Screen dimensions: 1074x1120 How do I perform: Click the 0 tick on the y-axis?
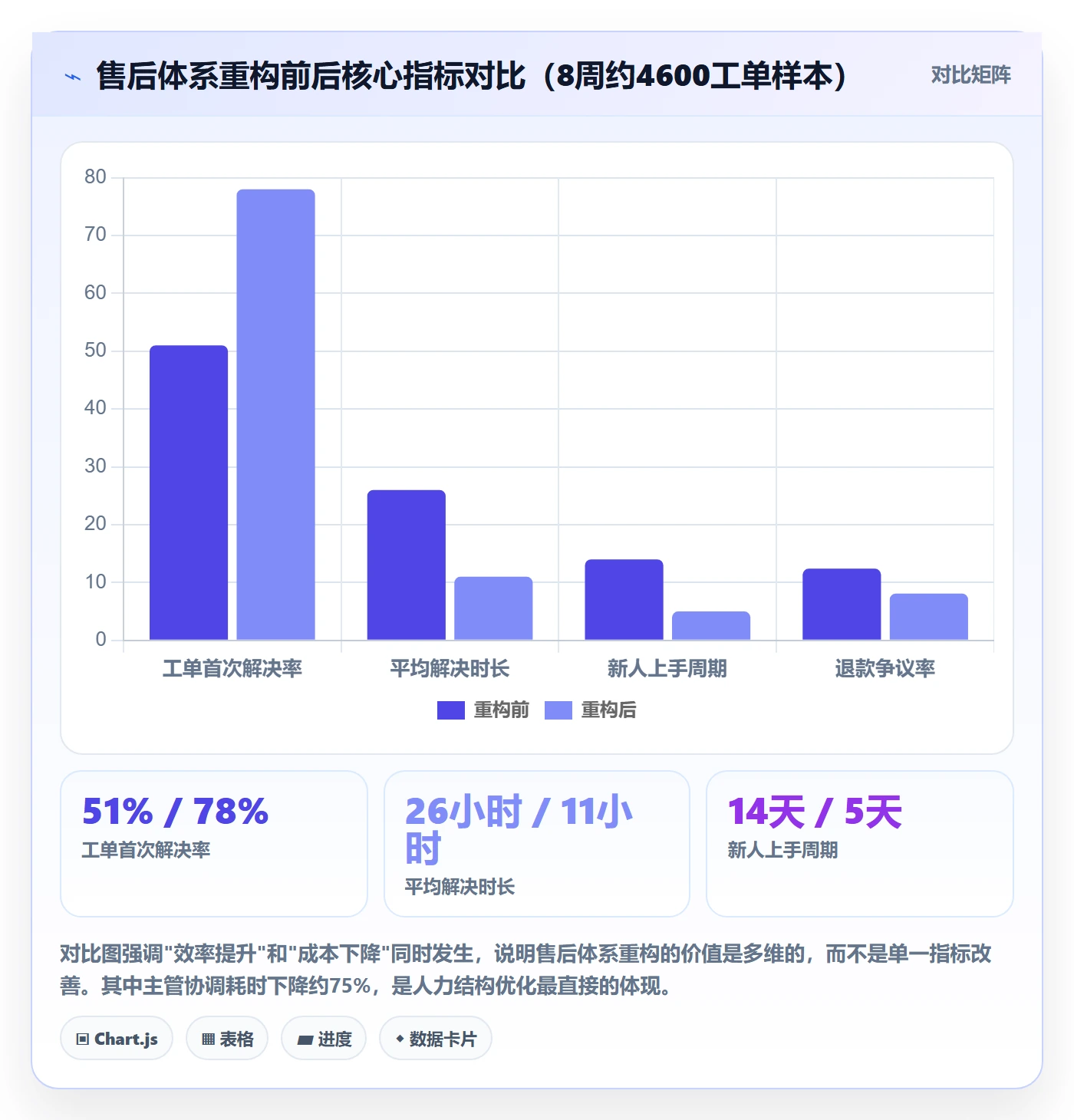coord(100,640)
